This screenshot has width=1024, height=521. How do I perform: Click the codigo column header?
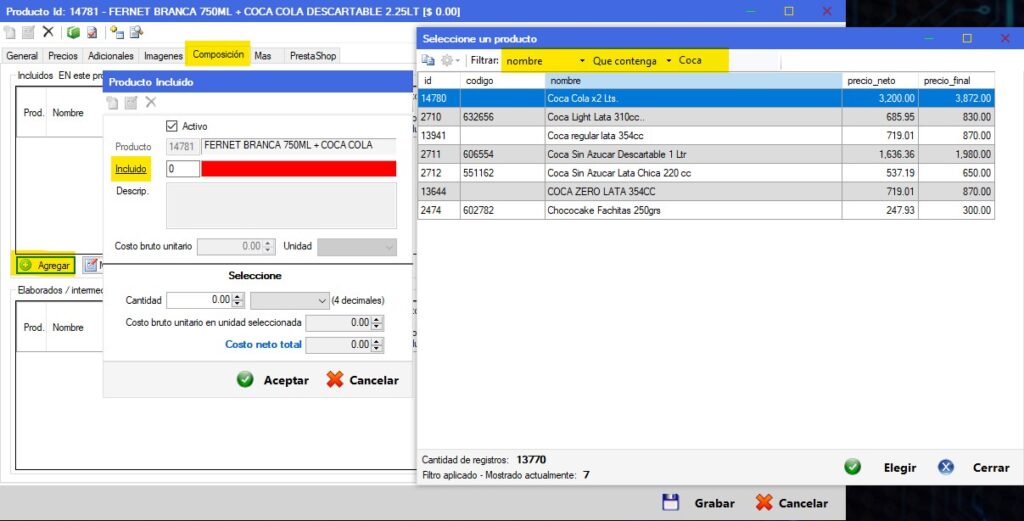pos(503,80)
